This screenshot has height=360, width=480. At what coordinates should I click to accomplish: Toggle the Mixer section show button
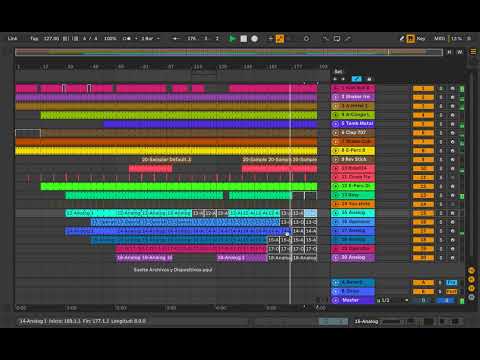pos(472,288)
